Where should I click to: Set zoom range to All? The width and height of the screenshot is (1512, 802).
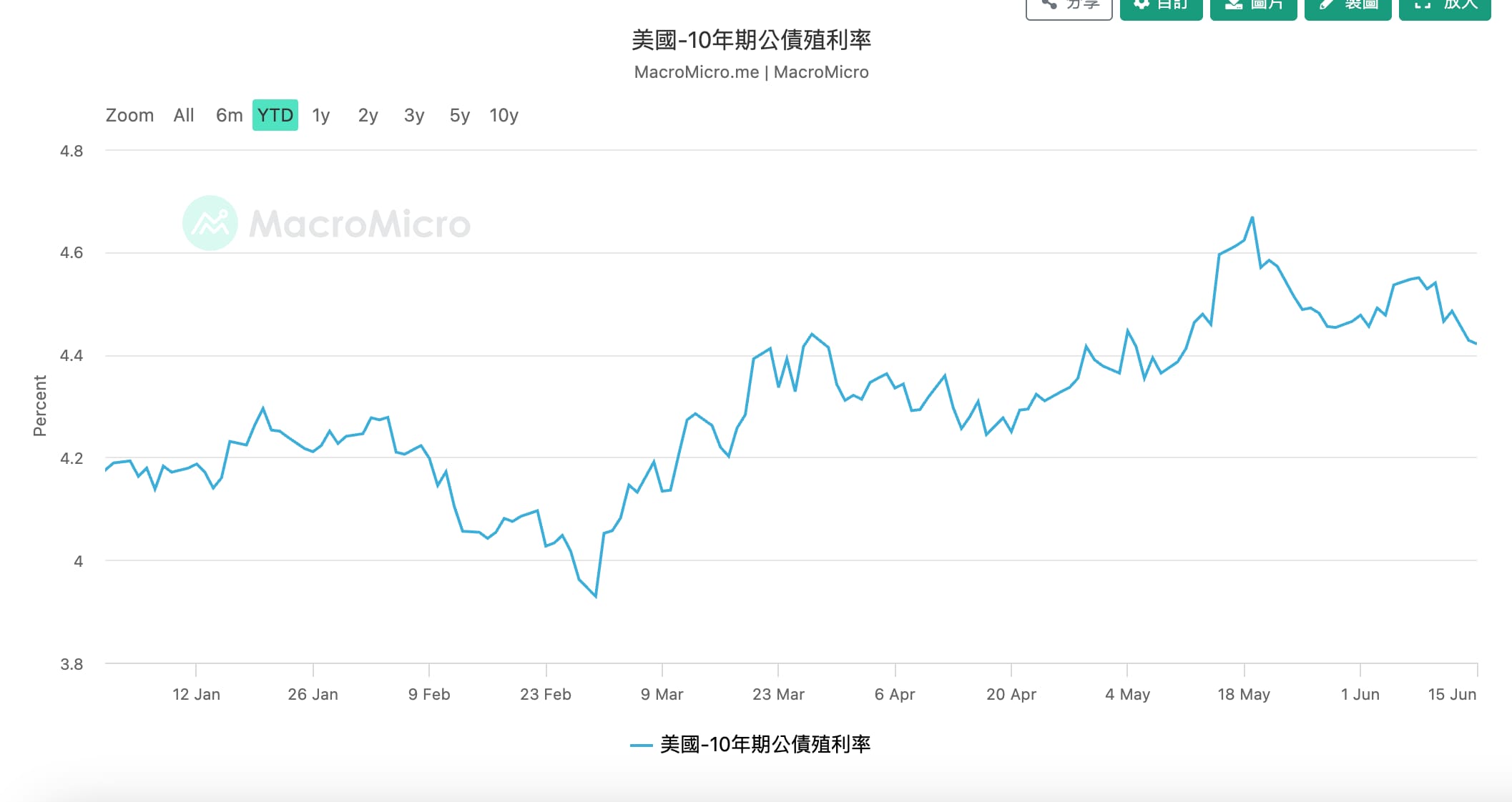point(184,115)
